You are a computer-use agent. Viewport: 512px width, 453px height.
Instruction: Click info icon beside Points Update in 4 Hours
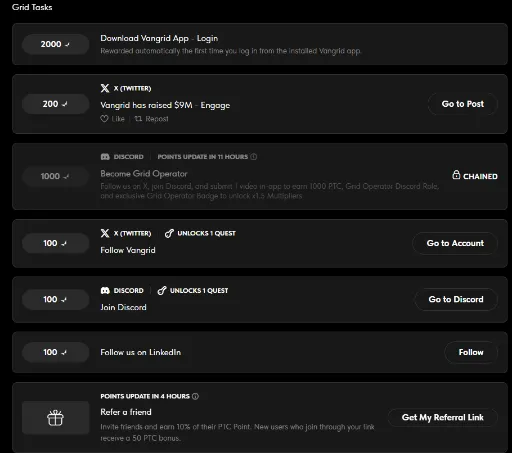click(196, 396)
